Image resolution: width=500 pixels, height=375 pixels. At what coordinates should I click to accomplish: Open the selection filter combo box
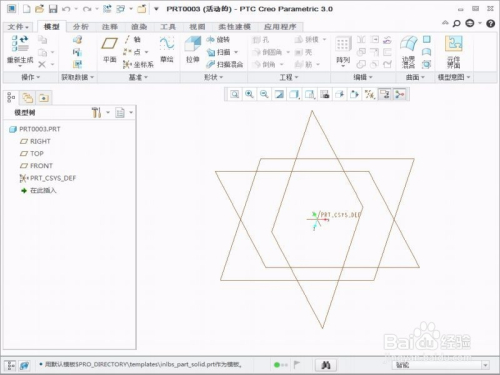click(x=441, y=365)
